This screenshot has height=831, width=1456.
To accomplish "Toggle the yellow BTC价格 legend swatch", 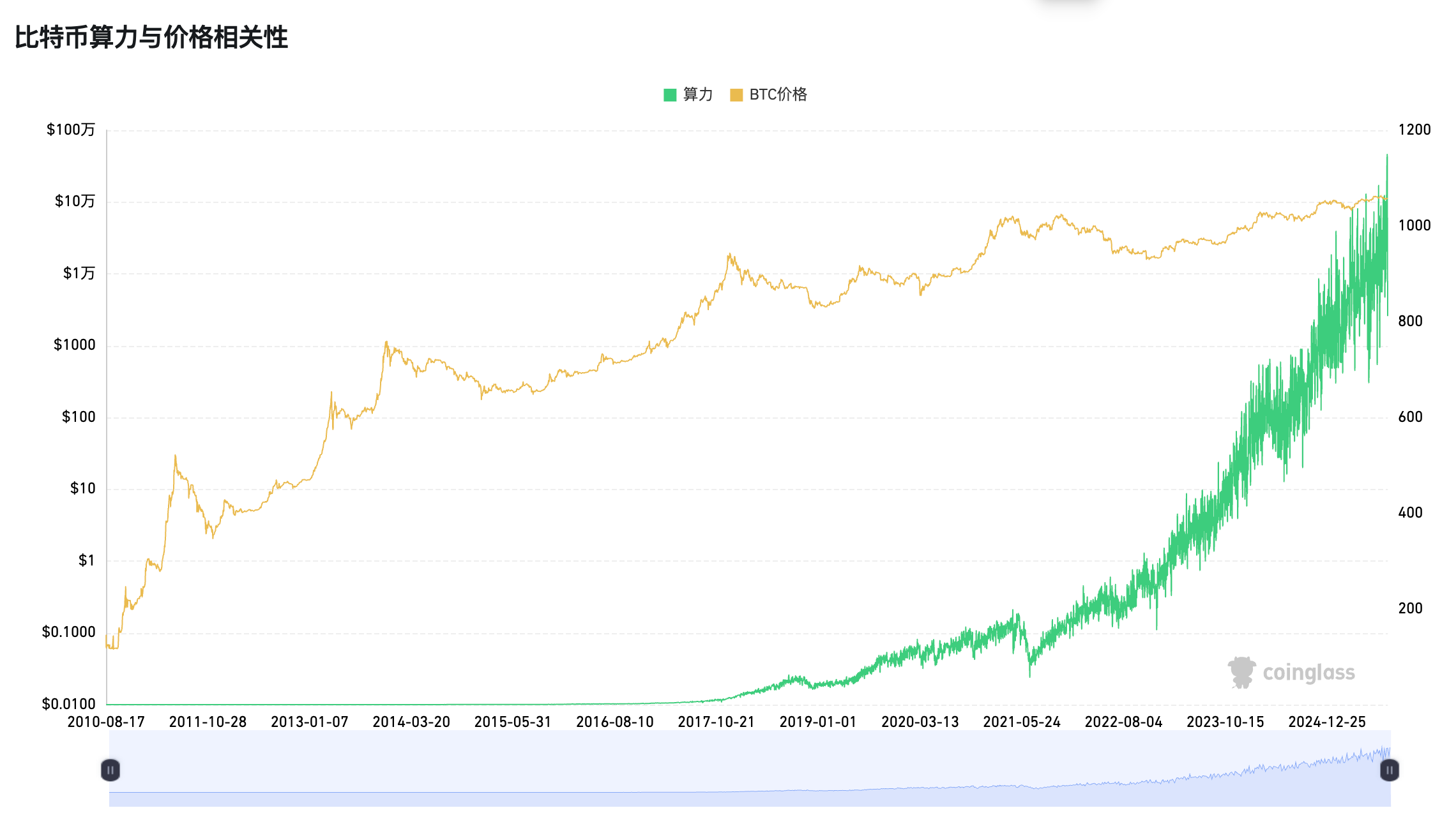I will point(736,95).
